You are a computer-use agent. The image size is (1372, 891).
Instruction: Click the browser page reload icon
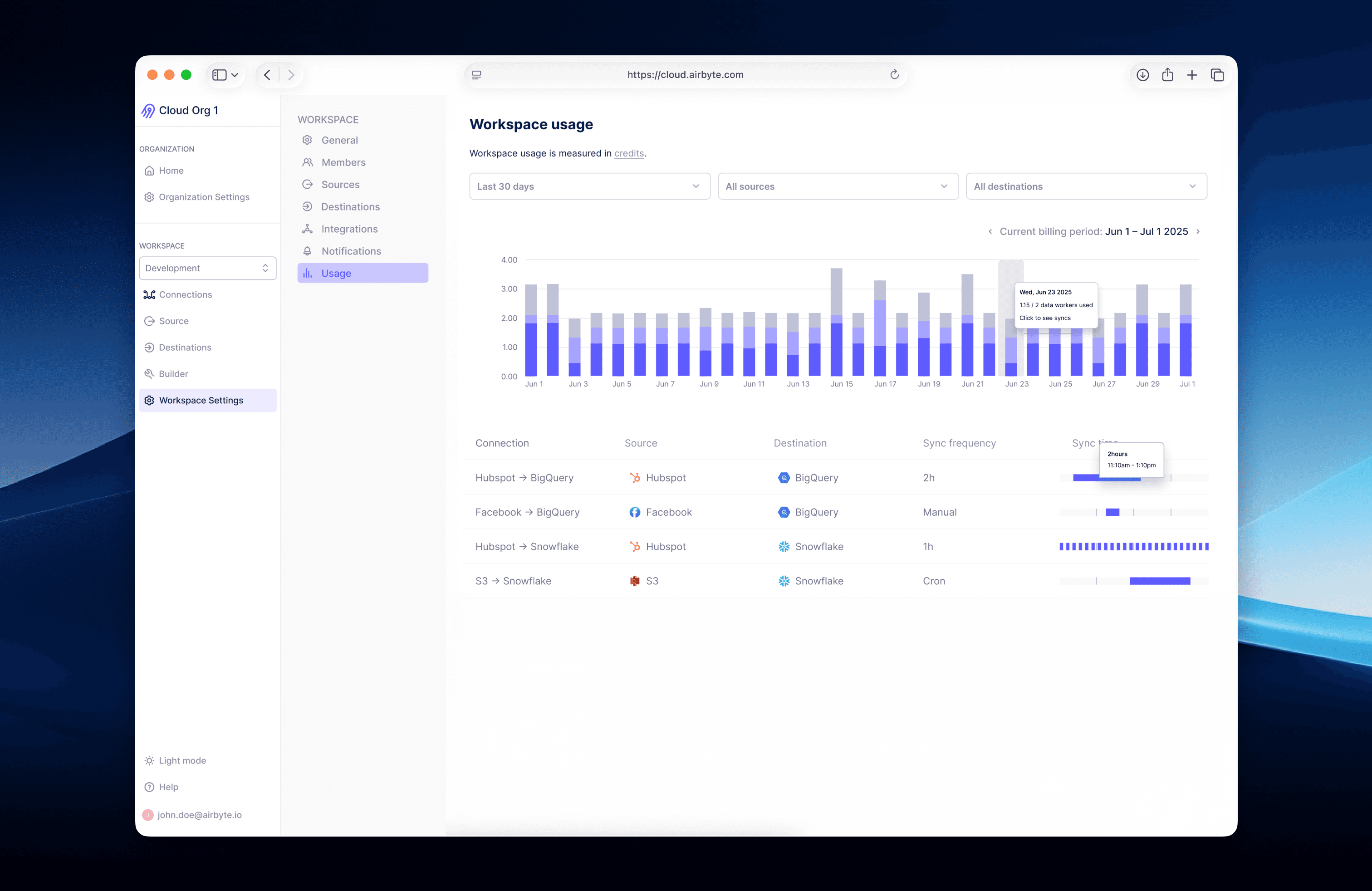[894, 74]
